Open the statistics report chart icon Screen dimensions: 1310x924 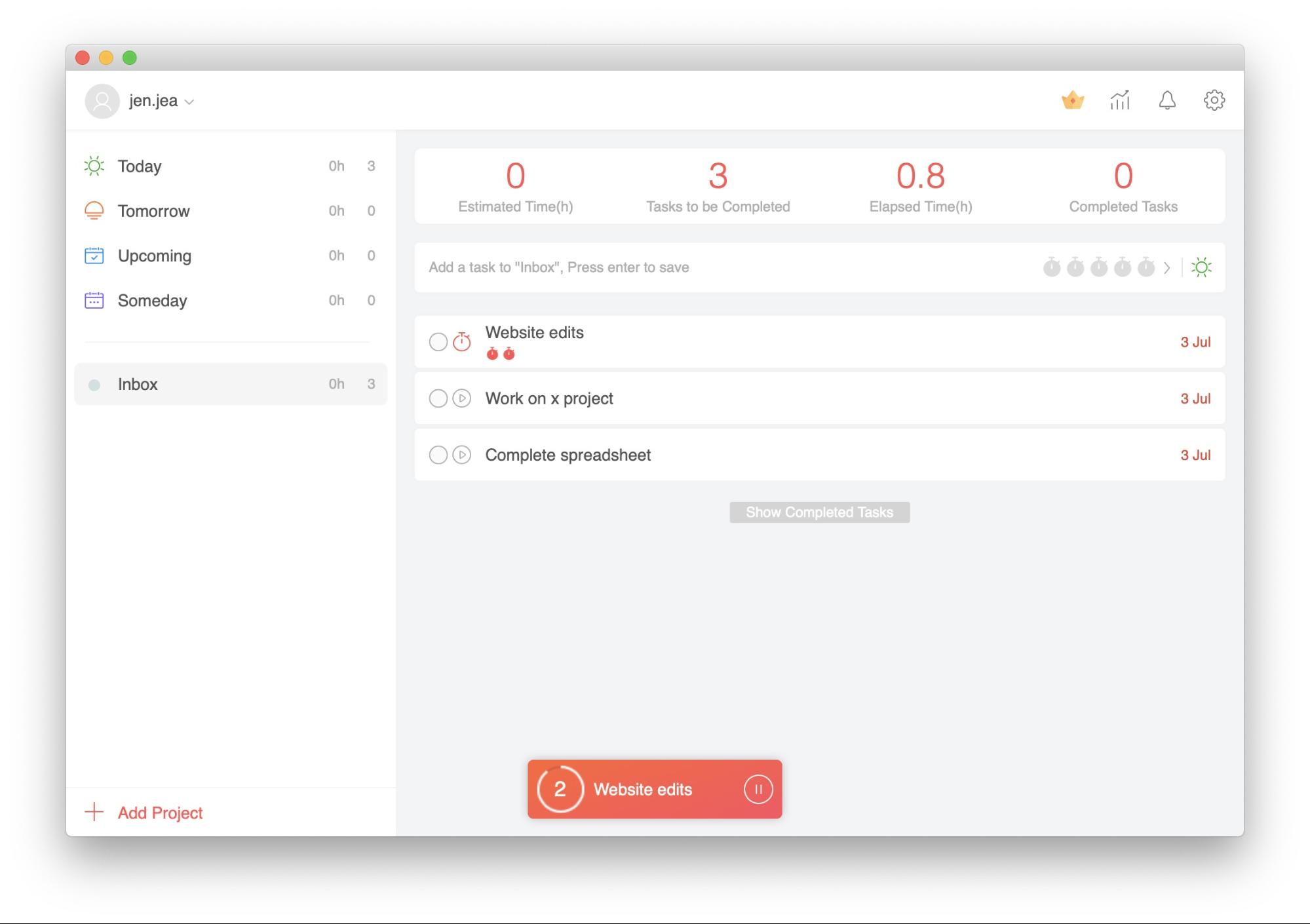click(x=1119, y=100)
